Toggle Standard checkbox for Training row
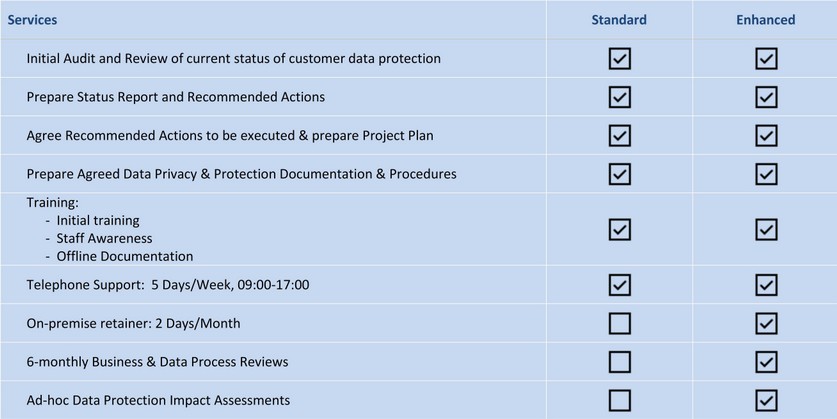This screenshot has height=419, width=837. 619,230
